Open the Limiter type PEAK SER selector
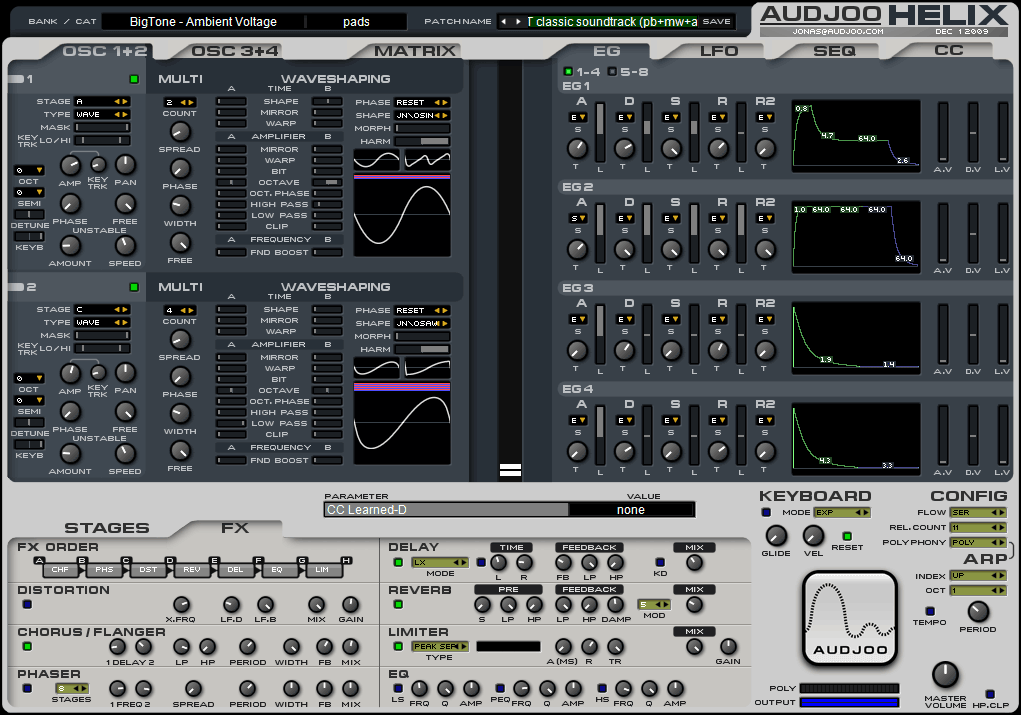Viewport: 1021px width, 715px height. pyautogui.click(x=440, y=647)
